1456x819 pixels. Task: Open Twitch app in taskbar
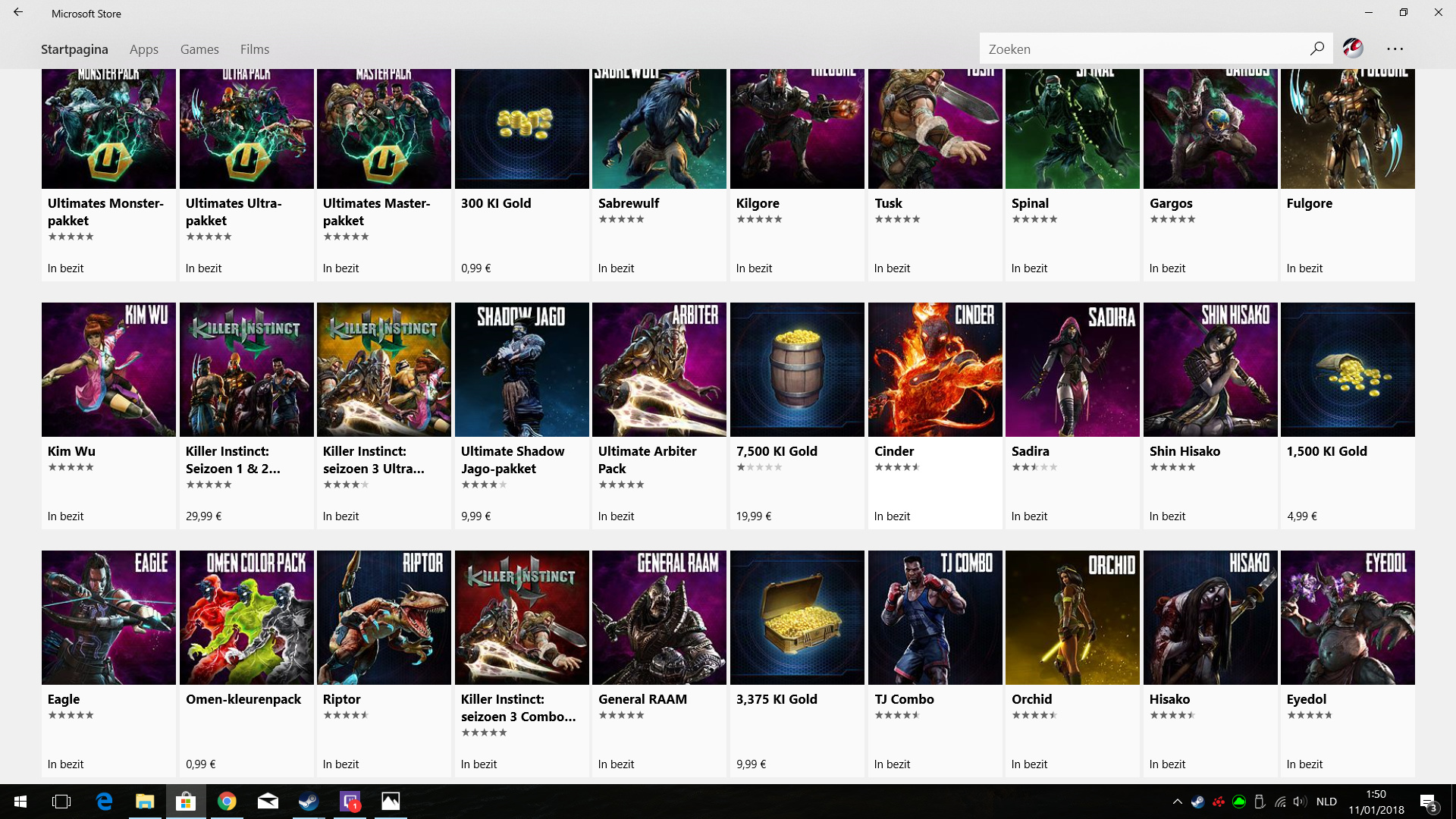(x=350, y=802)
